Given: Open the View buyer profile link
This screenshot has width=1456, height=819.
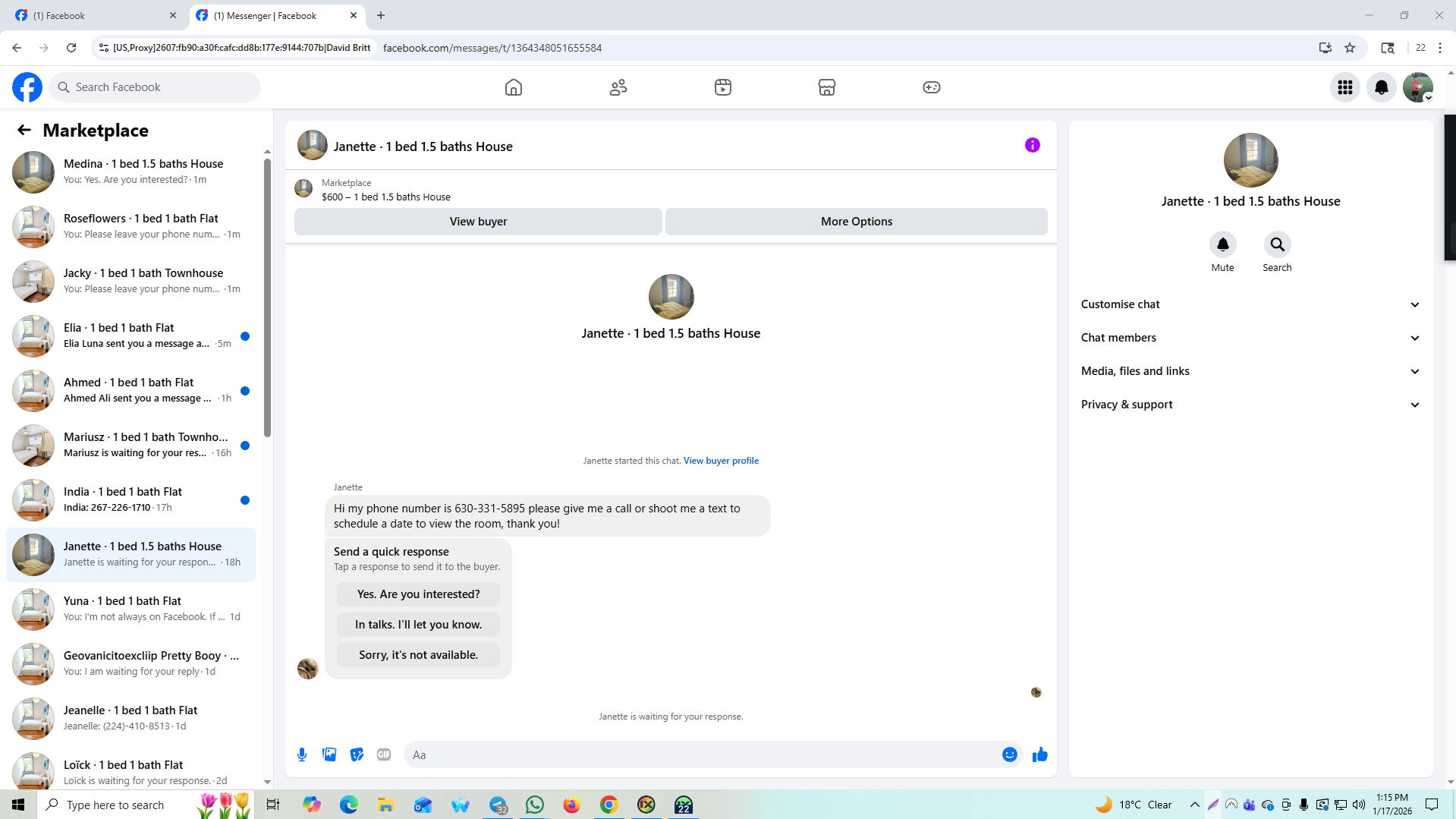Looking at the screenshot, I should [x=721, y=461].
